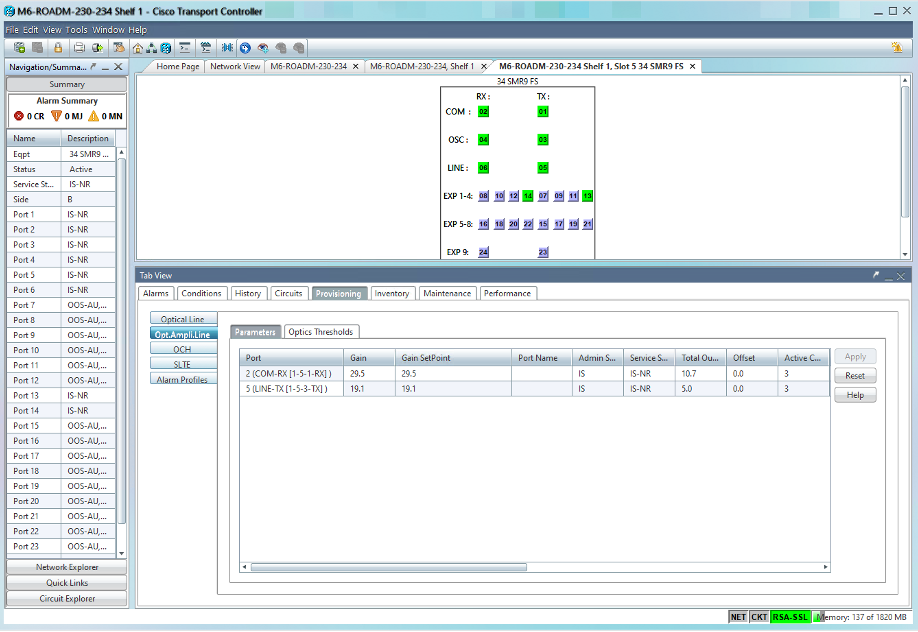Select the SLTE side tab

[183, 364]
